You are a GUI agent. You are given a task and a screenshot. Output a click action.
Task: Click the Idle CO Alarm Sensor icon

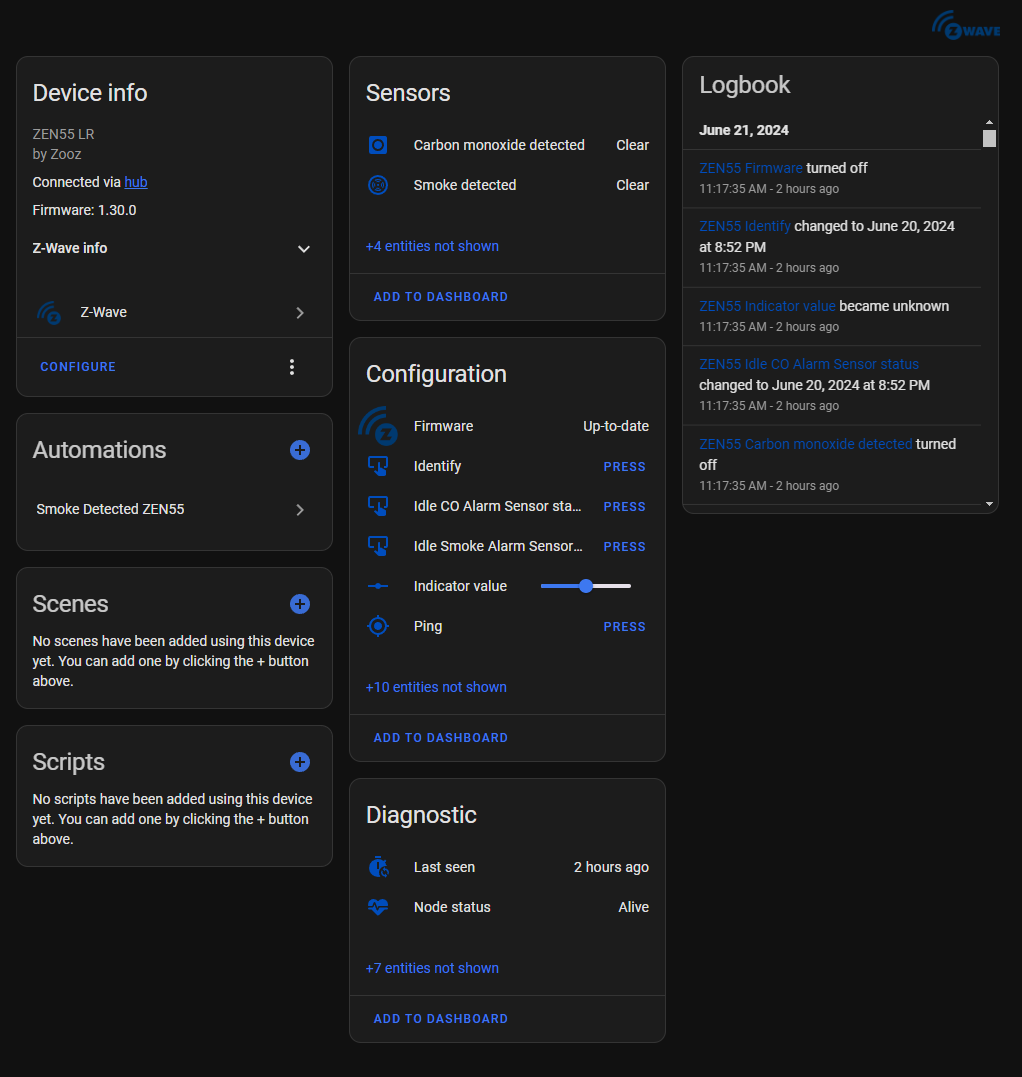click(378, 506)
